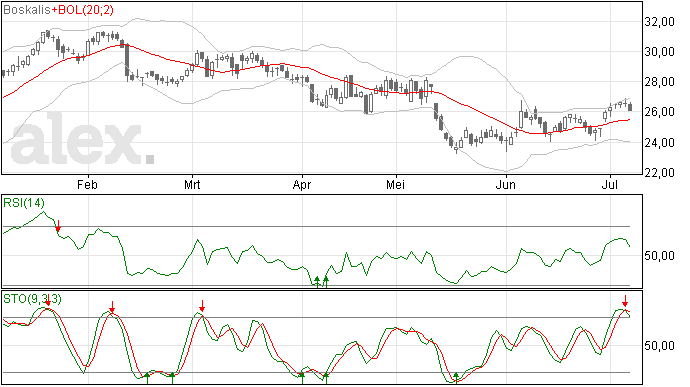Click the 50,00 label of STO panel
This screenshot has height=387, width=690.
pos(659,346)
